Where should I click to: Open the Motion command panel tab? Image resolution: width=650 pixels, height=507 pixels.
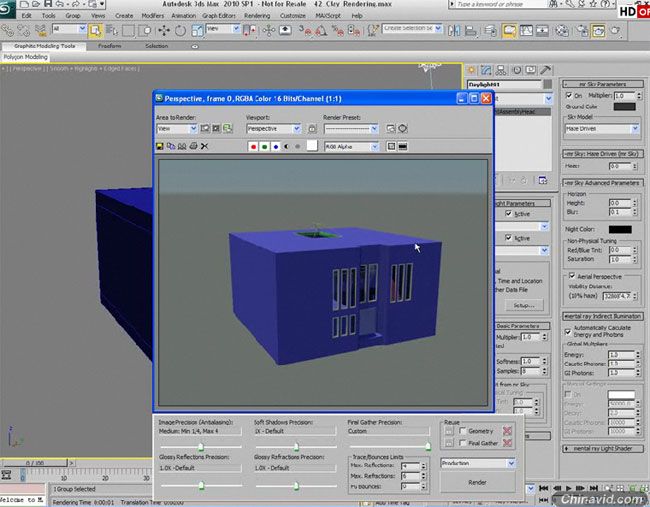(517, 70)
